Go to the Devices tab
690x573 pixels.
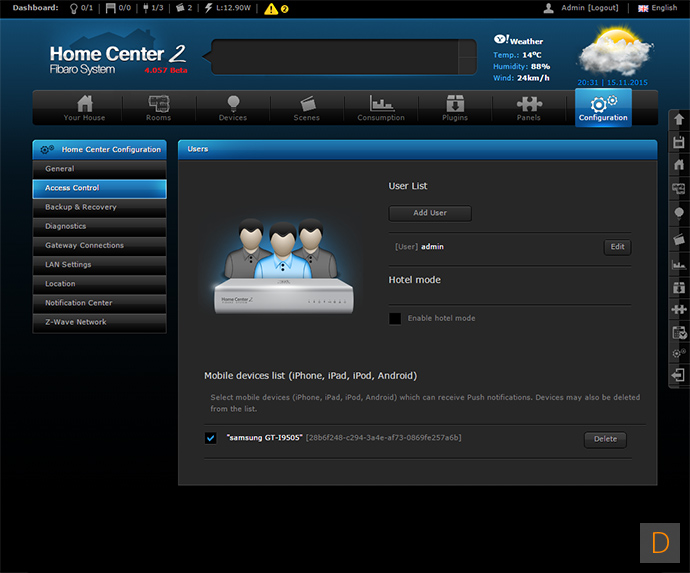click(x=233, y=108)
